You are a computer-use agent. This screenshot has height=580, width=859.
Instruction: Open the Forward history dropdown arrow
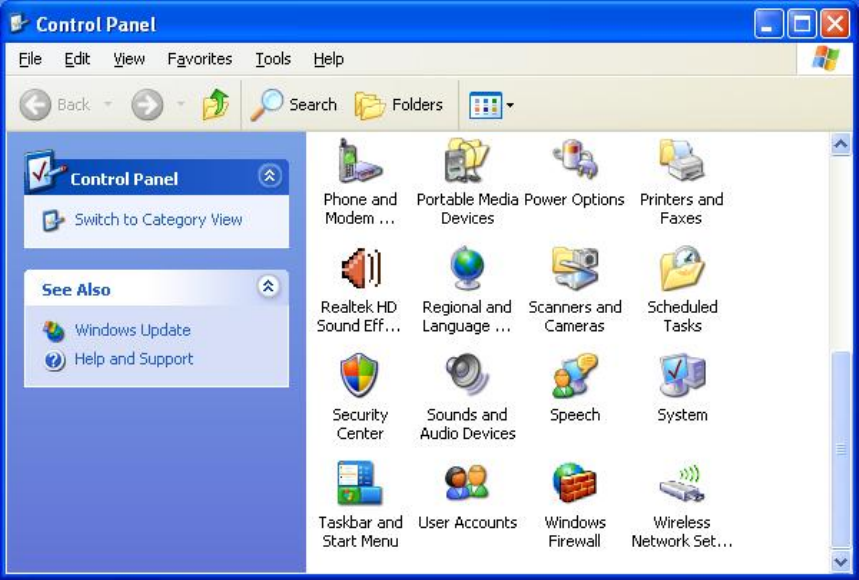point(180,104)
